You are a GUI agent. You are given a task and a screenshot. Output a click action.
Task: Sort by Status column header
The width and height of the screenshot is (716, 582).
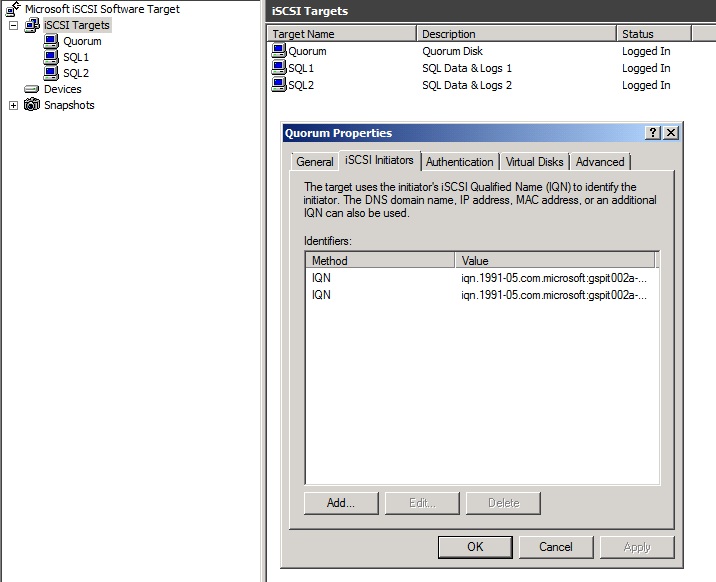(654, 34)
